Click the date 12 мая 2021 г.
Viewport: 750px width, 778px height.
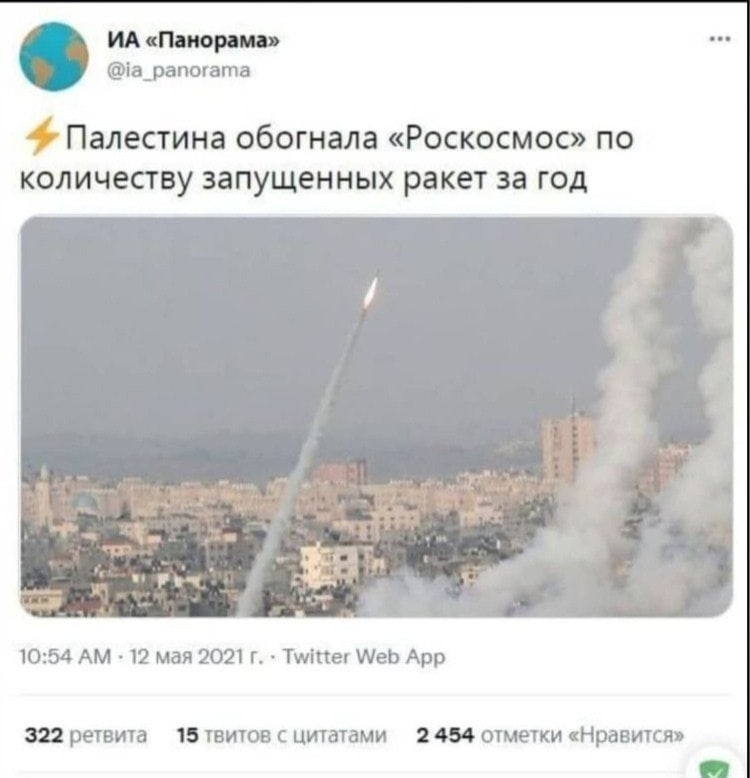tap(196, 657)
